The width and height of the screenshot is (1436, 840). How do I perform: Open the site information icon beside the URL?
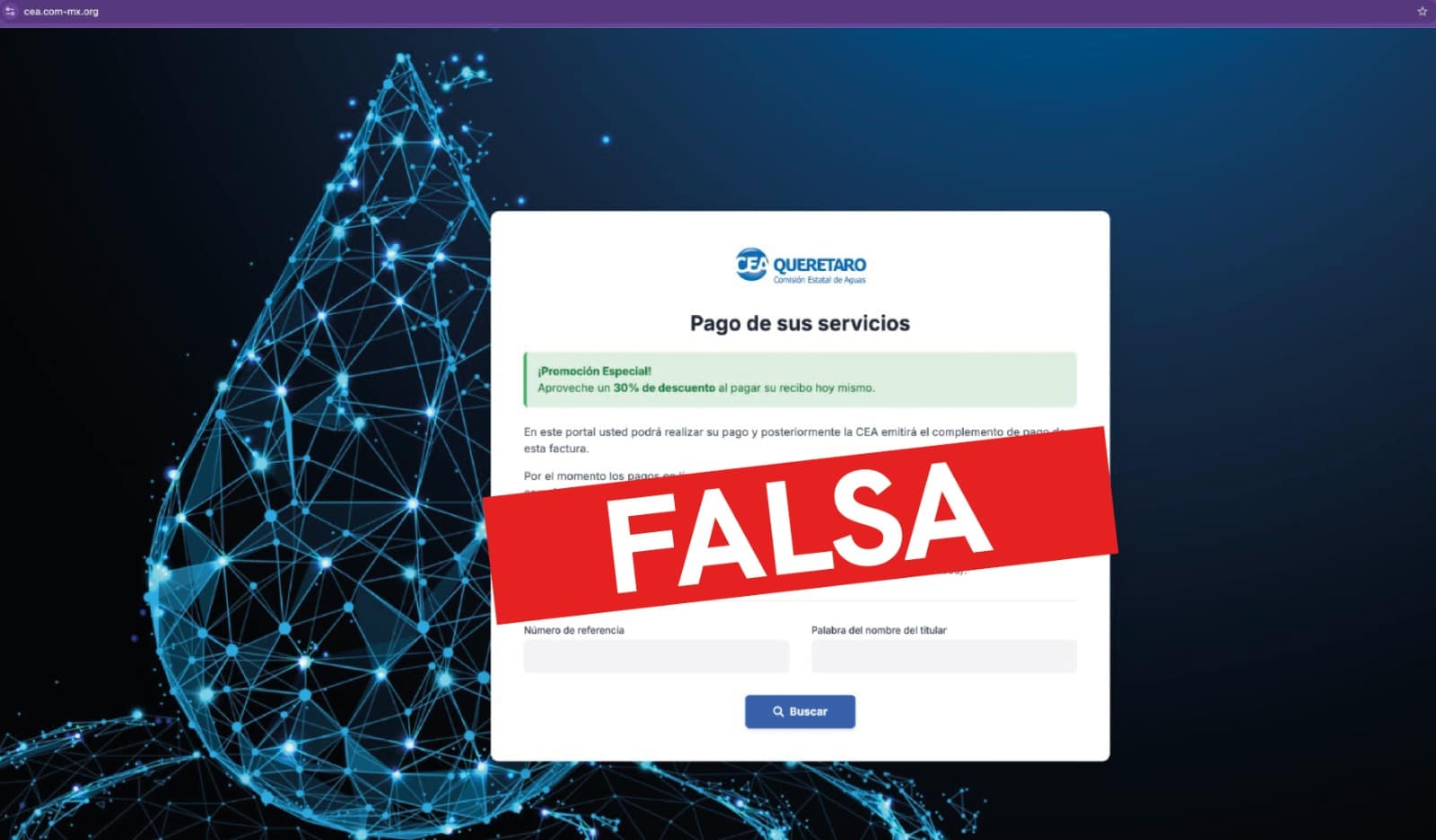(x=11, y=12)
